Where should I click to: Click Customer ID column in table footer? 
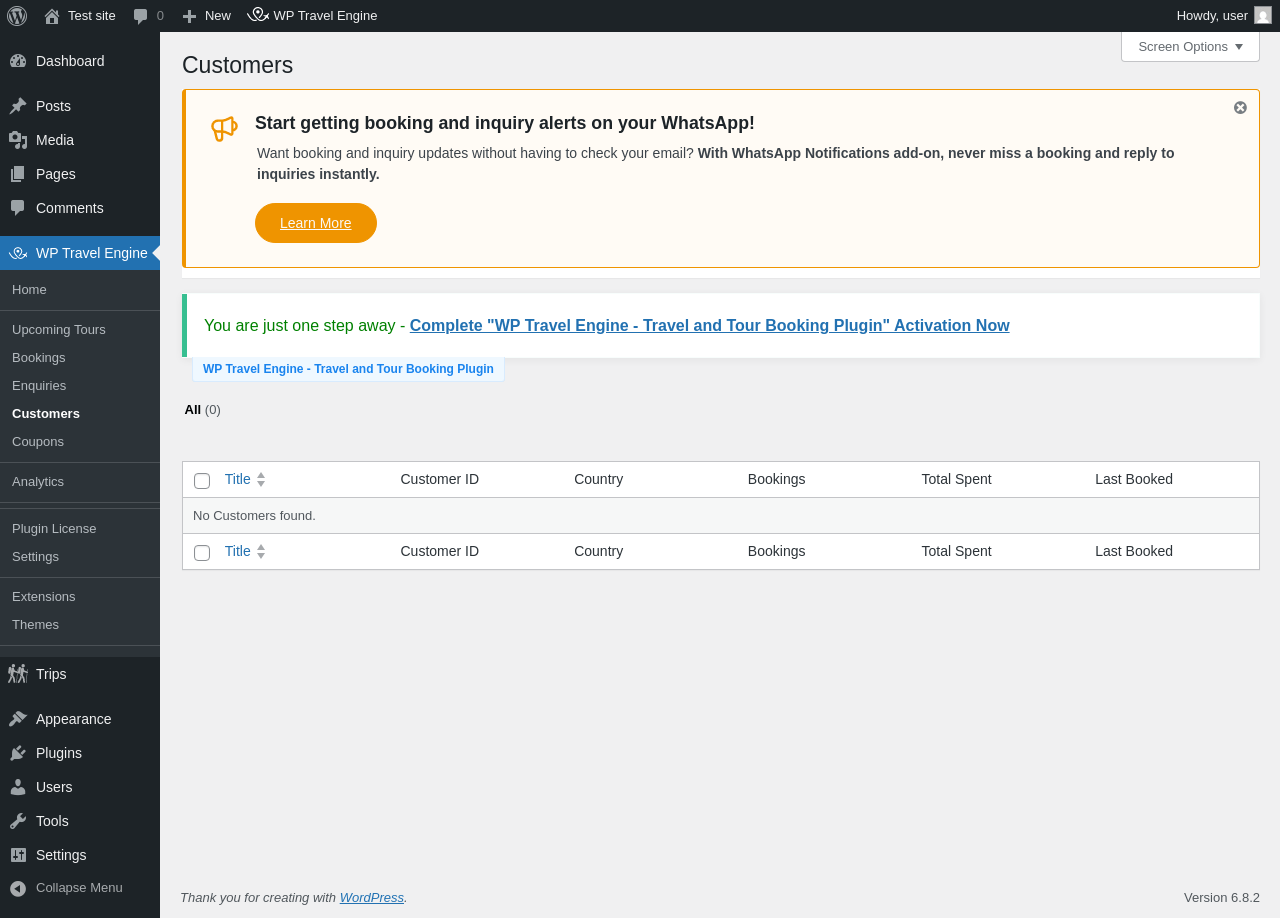[440, 551]
